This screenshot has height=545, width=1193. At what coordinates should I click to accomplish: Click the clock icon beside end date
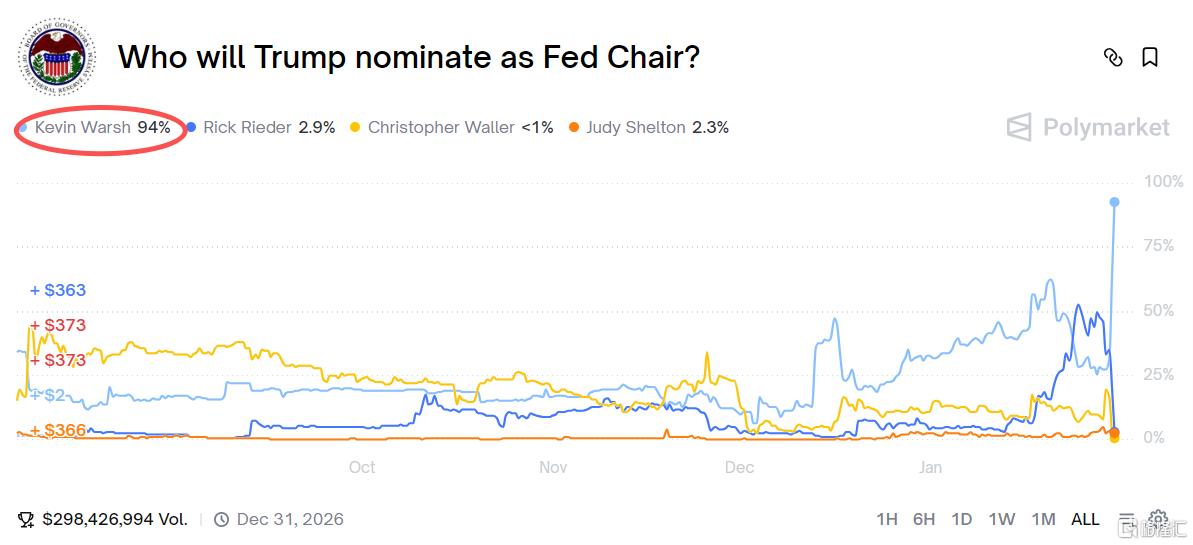221,519
